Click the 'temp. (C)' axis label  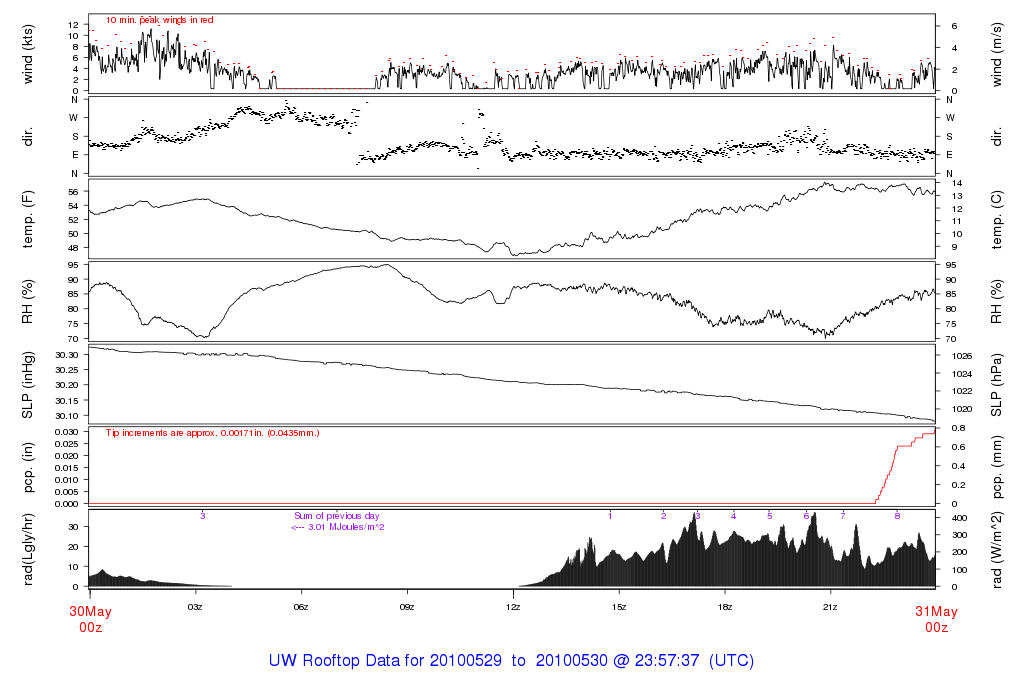(997, 218)
